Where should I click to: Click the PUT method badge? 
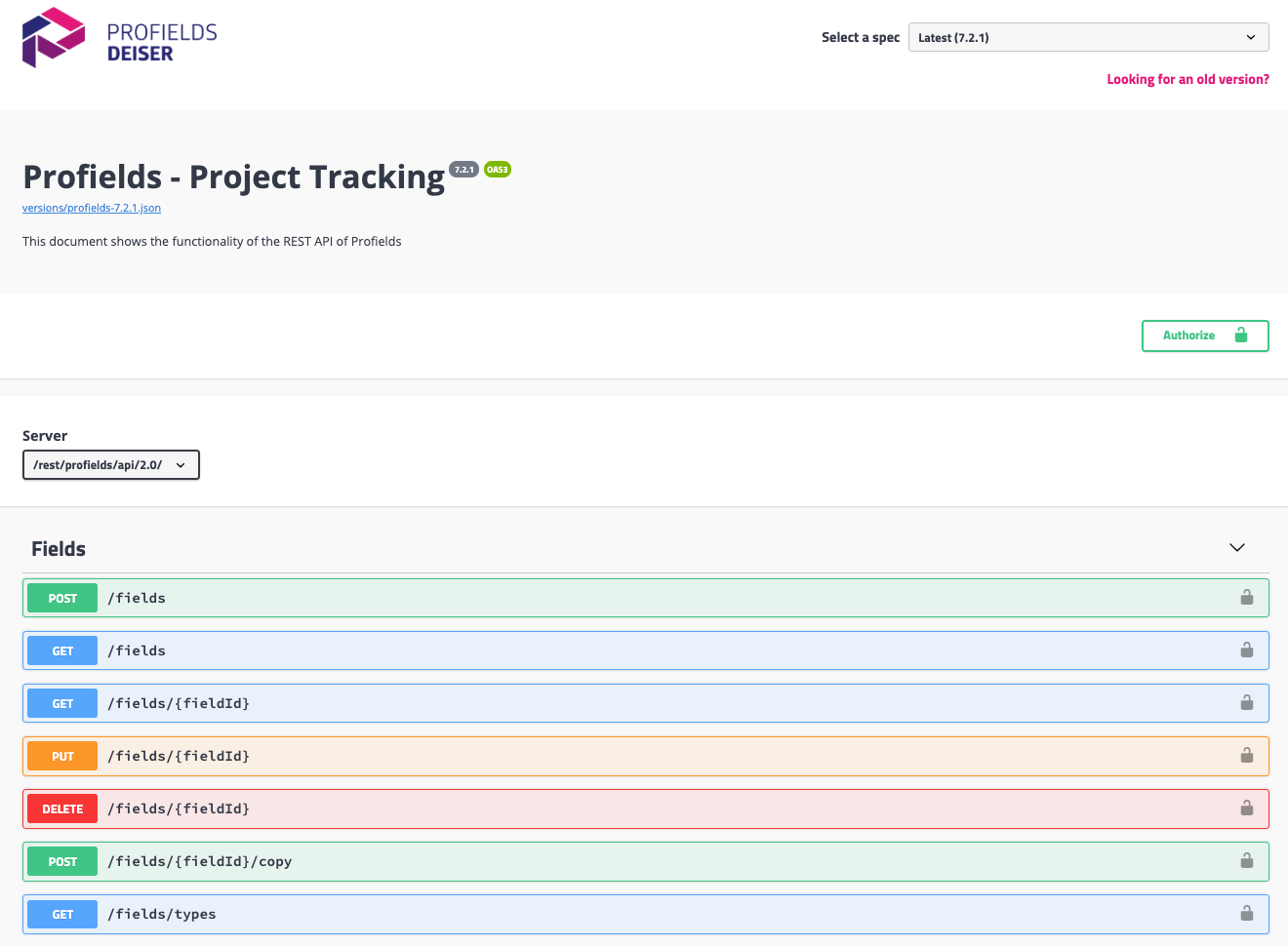[62, 756]
